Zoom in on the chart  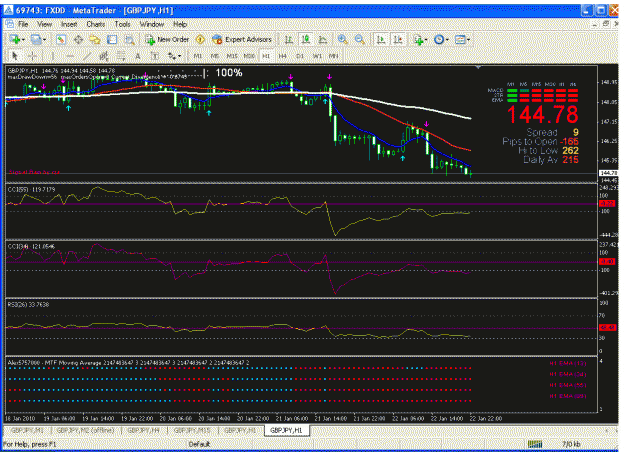[342, 39]
